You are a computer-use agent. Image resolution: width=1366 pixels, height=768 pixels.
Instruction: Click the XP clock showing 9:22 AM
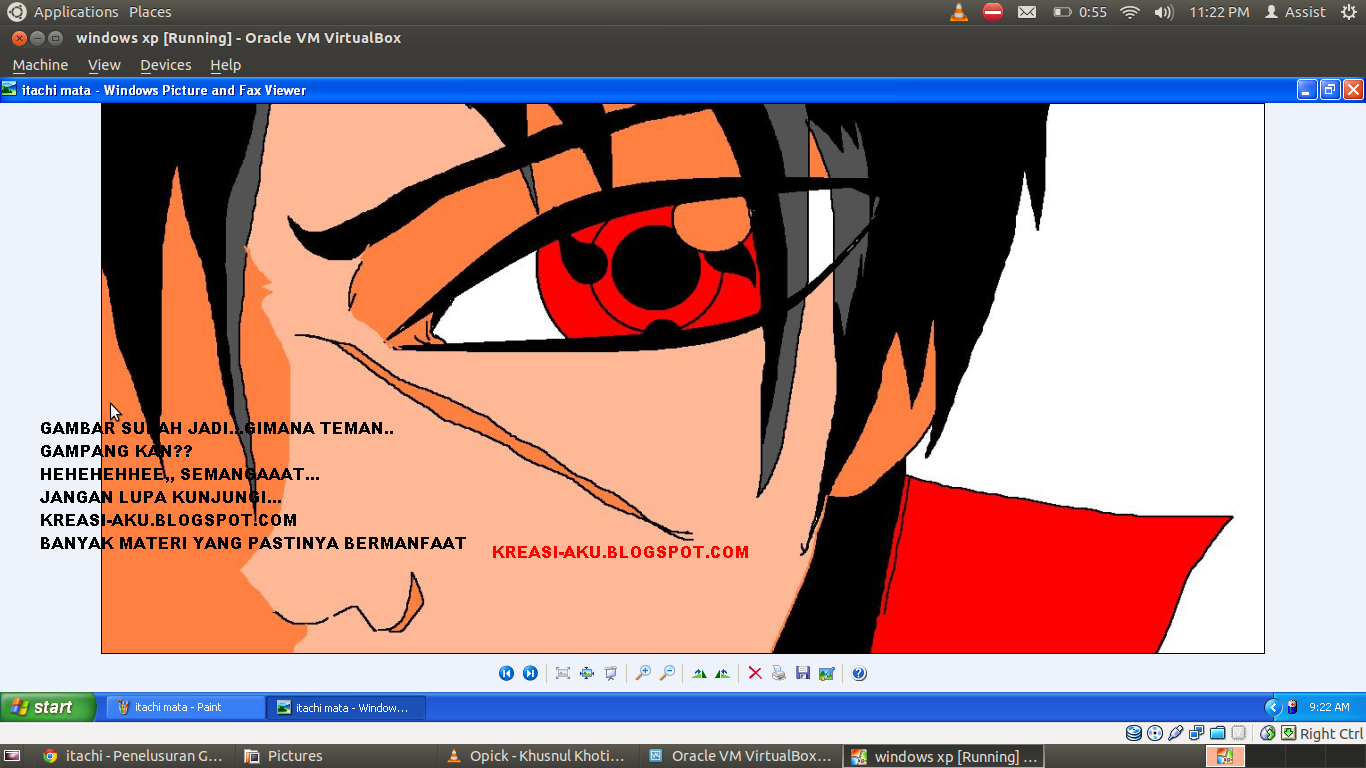tap(1329, 707)
